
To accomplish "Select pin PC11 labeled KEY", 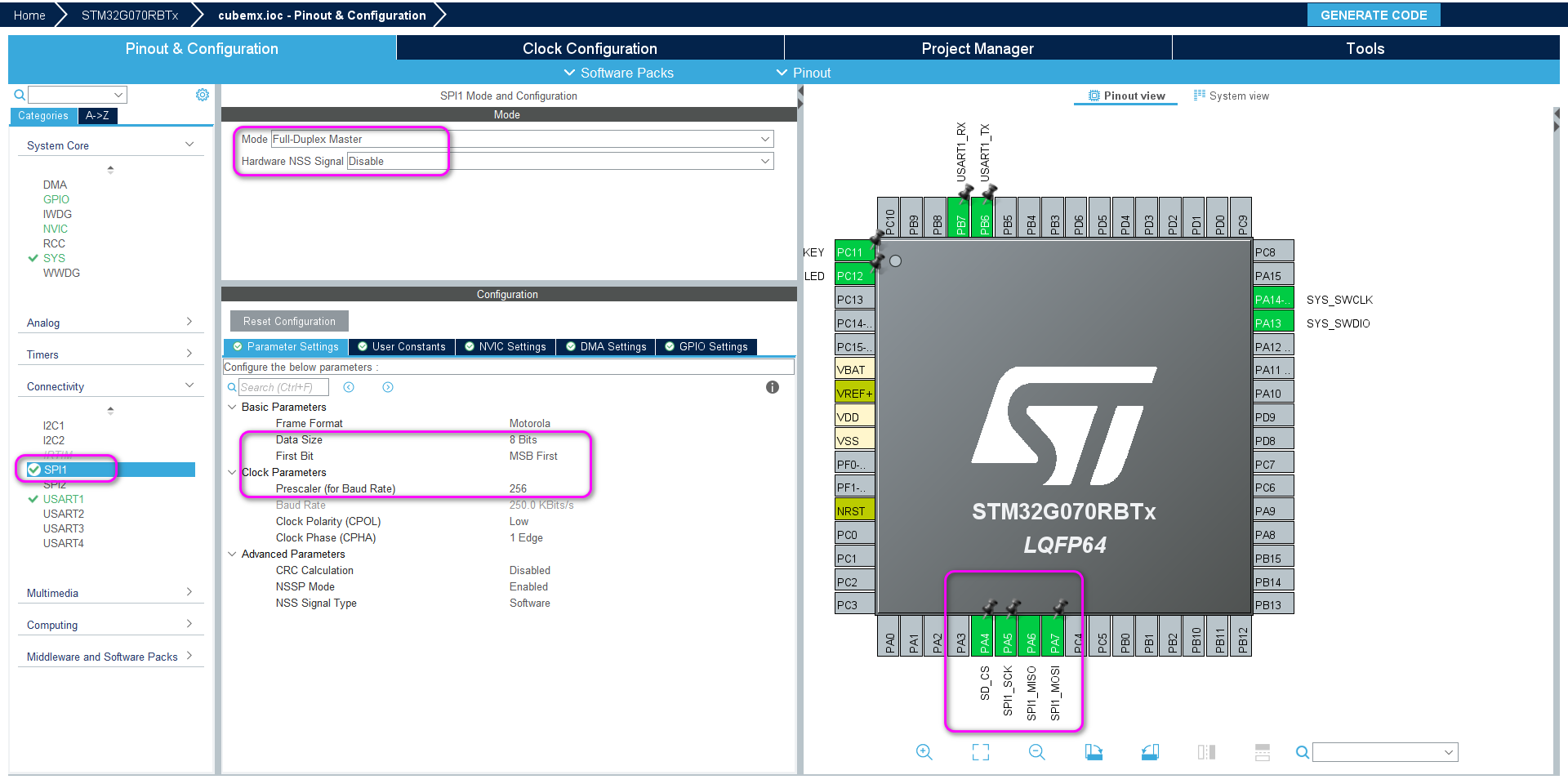I will tap(854, 252).
